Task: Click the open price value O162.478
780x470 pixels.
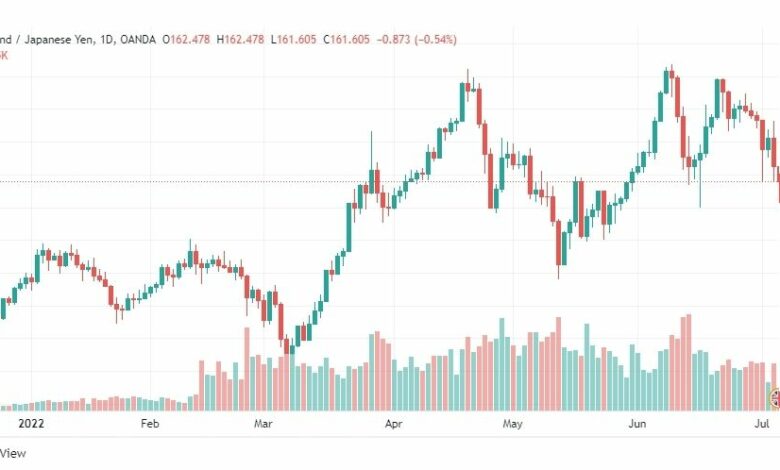Action: (x=187, y=39)
